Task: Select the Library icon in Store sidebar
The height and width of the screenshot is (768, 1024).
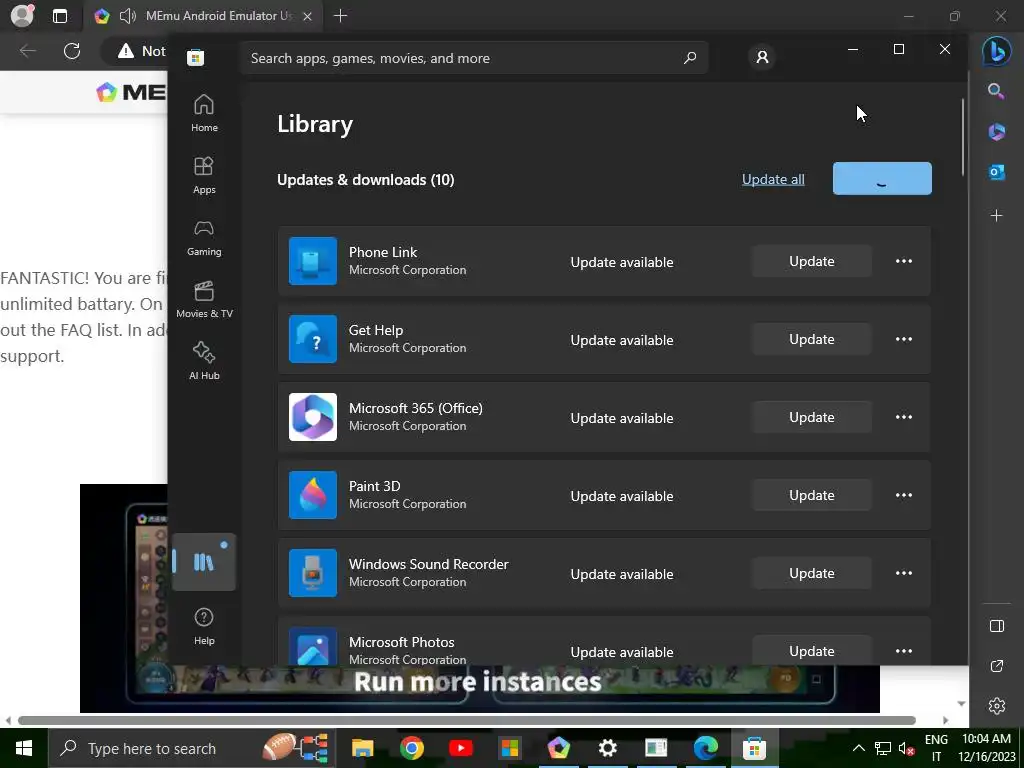Action: tap(204, 562)
